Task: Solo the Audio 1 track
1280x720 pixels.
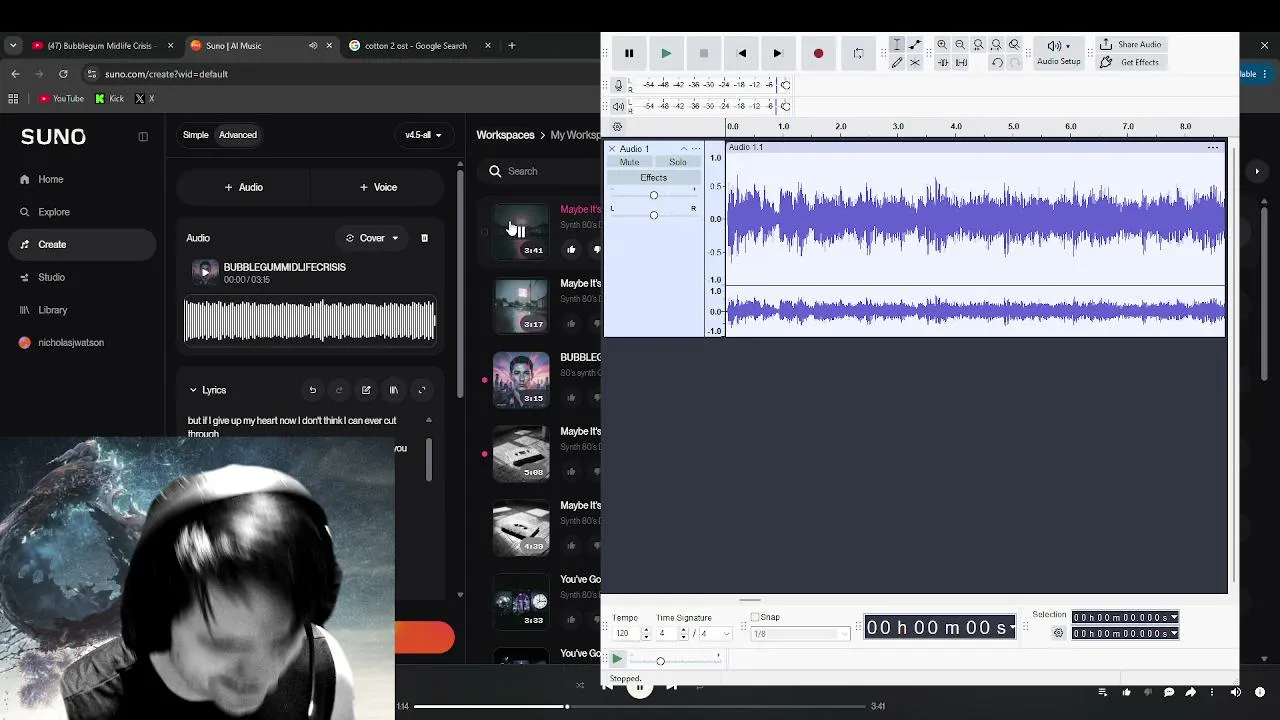Action: (x=678, y=163)
